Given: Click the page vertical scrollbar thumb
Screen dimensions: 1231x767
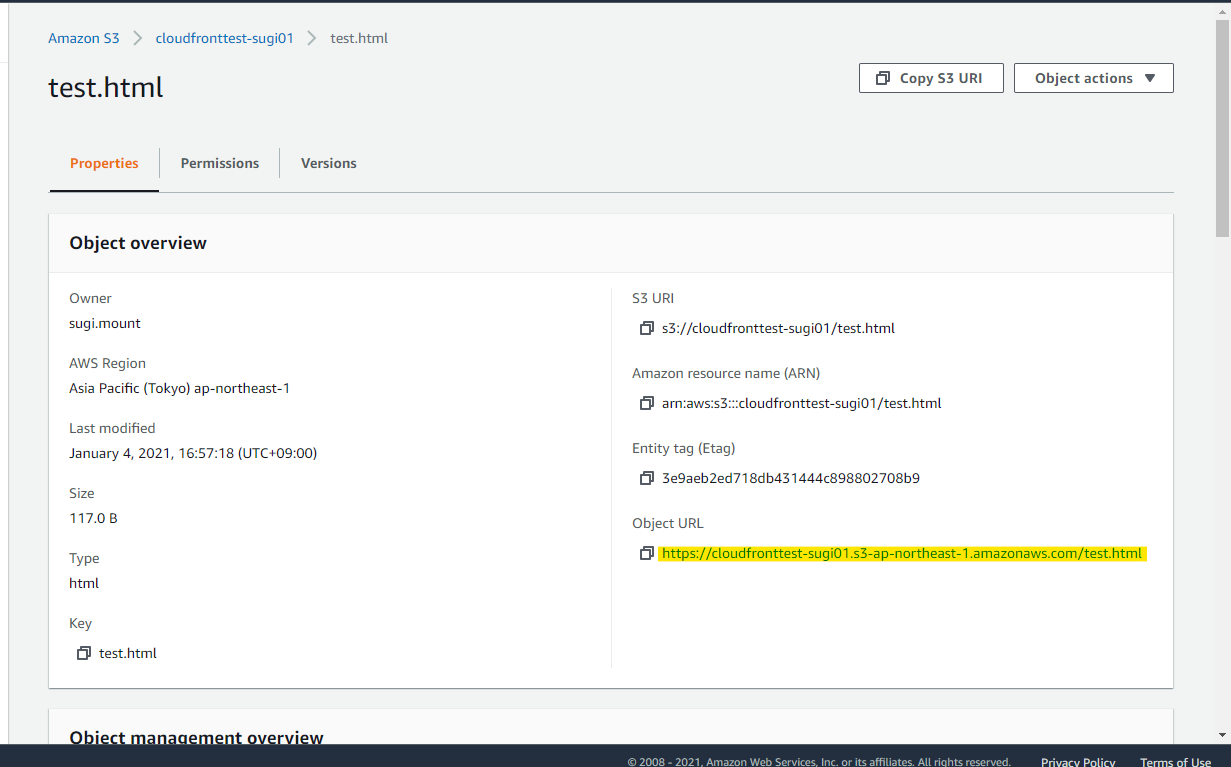Looking at the screenshot, I should tap(1223, 128).
